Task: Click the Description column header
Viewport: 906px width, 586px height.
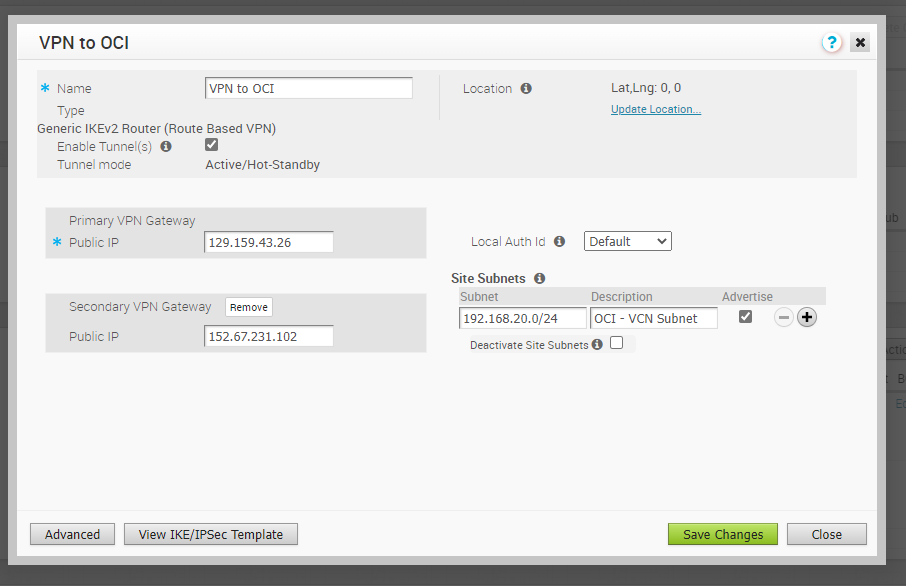Action: (x=621, y=296)
